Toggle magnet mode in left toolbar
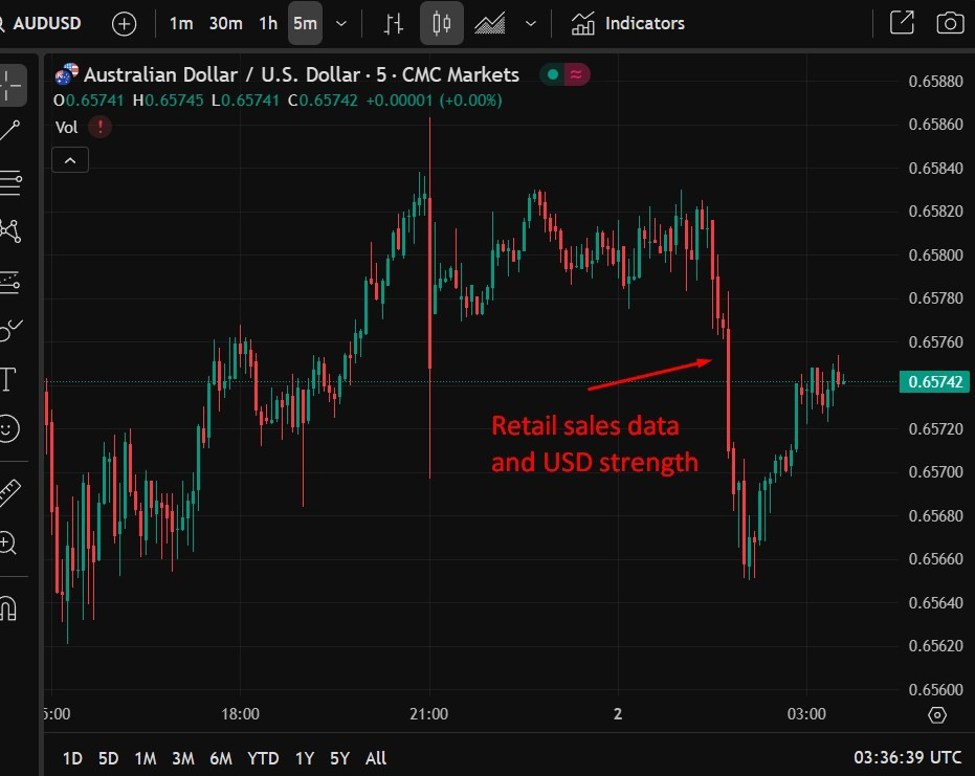 (x=8, y=607)
